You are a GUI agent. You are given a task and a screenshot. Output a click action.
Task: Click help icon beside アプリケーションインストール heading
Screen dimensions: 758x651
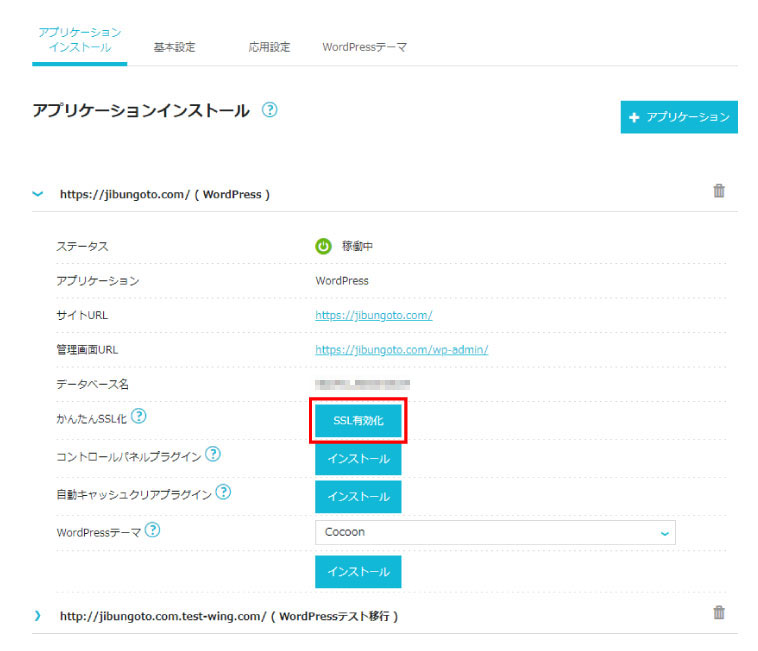tap(269, 111)
